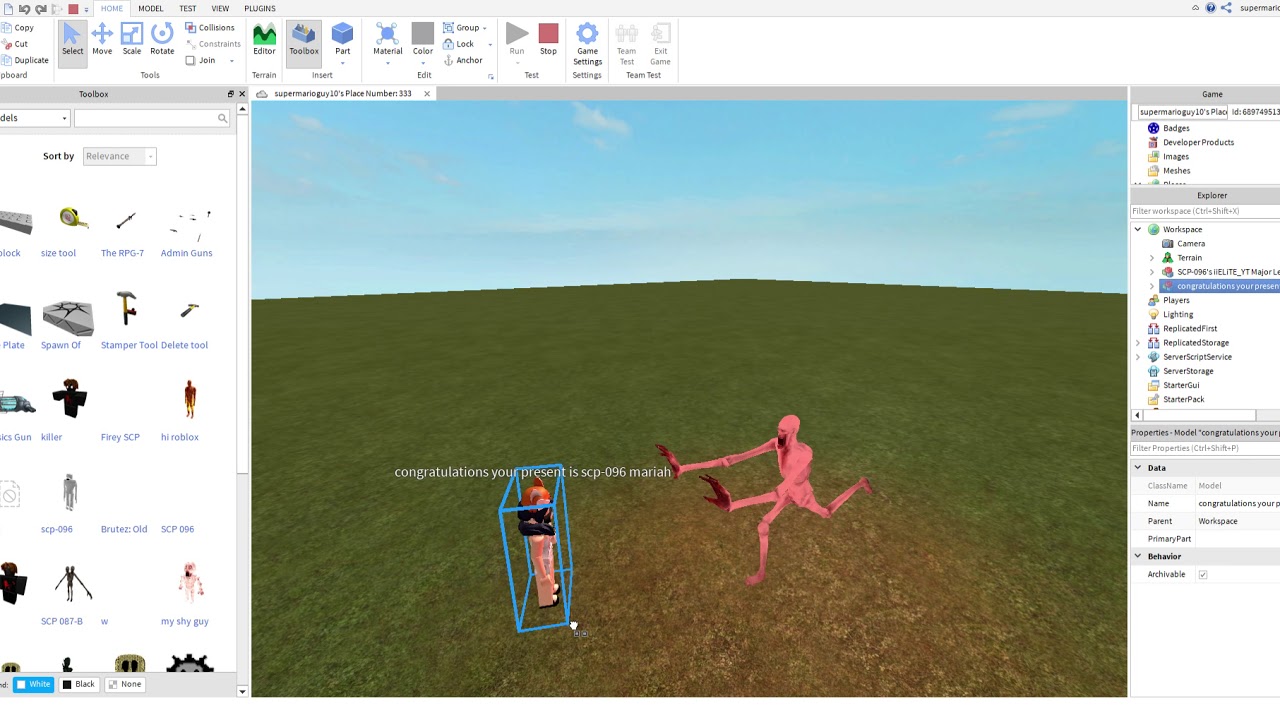Open the Color dropdown arrow

point(423,63)
